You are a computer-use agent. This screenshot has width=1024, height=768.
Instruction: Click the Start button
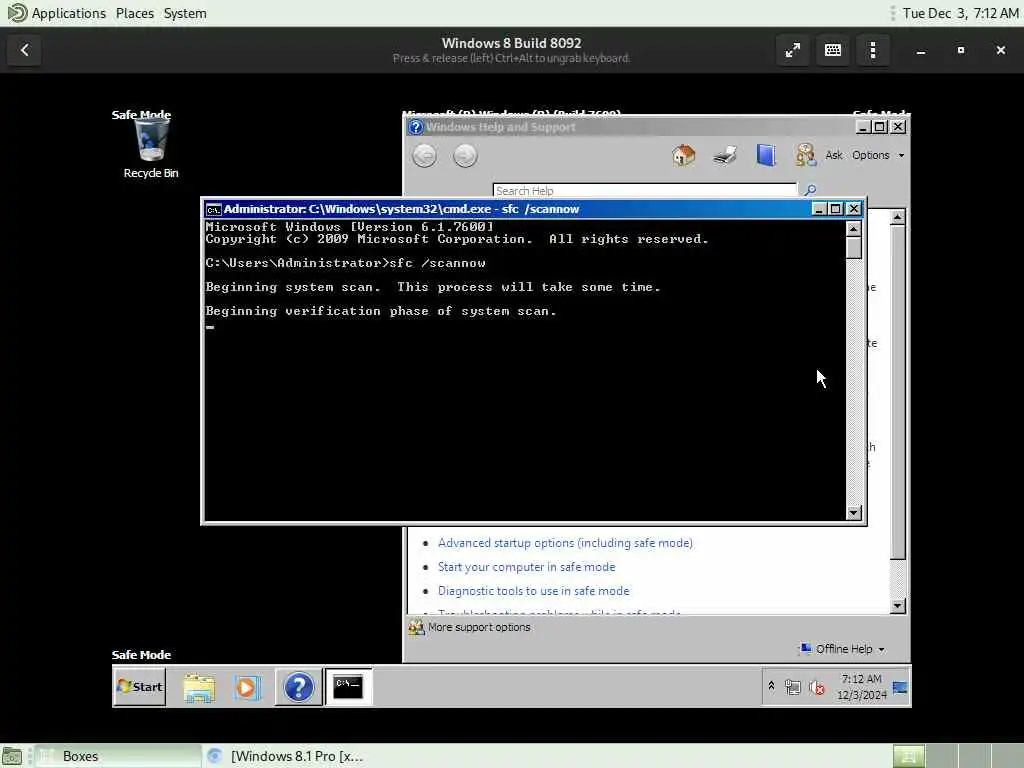(x=139, y=687)
